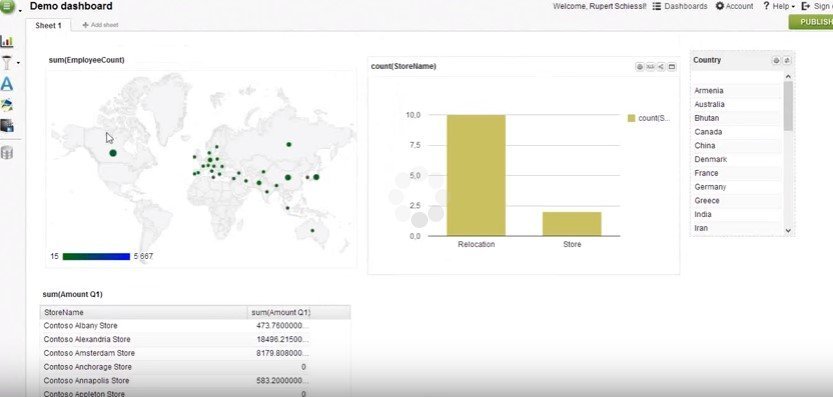
Task: Select Germany in Country filter list
Action: tap(710, 187)
